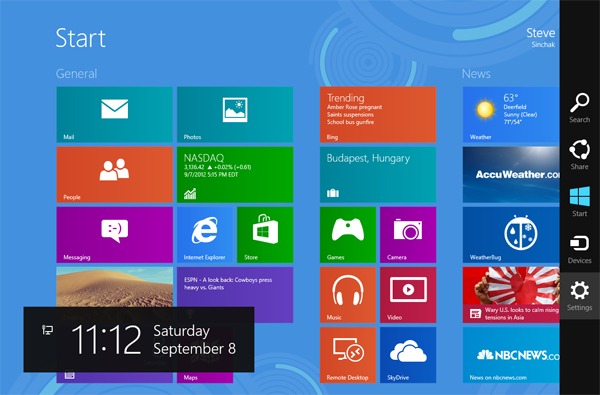Open the Music tile
The image size is (600, 395).
click(x=348, y=295)
